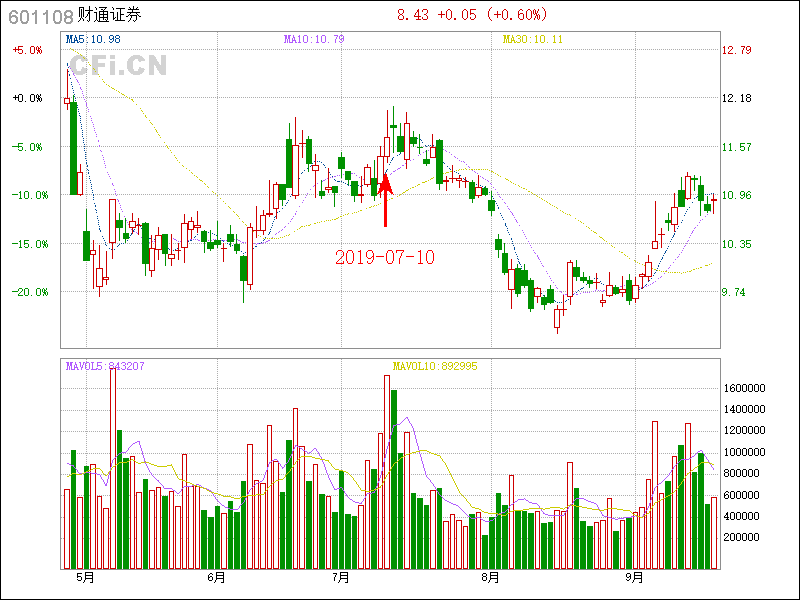Click the 1600000 volume axis label
Image resolution: width=800 pixels, height=600 pixels.
click(745, 388)
